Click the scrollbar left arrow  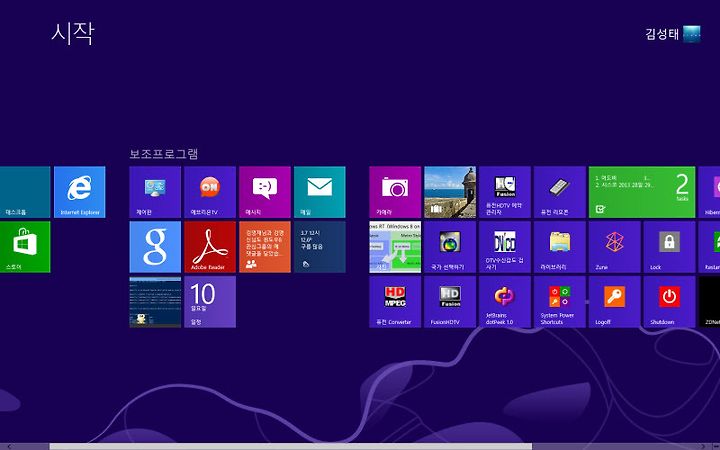9,446
